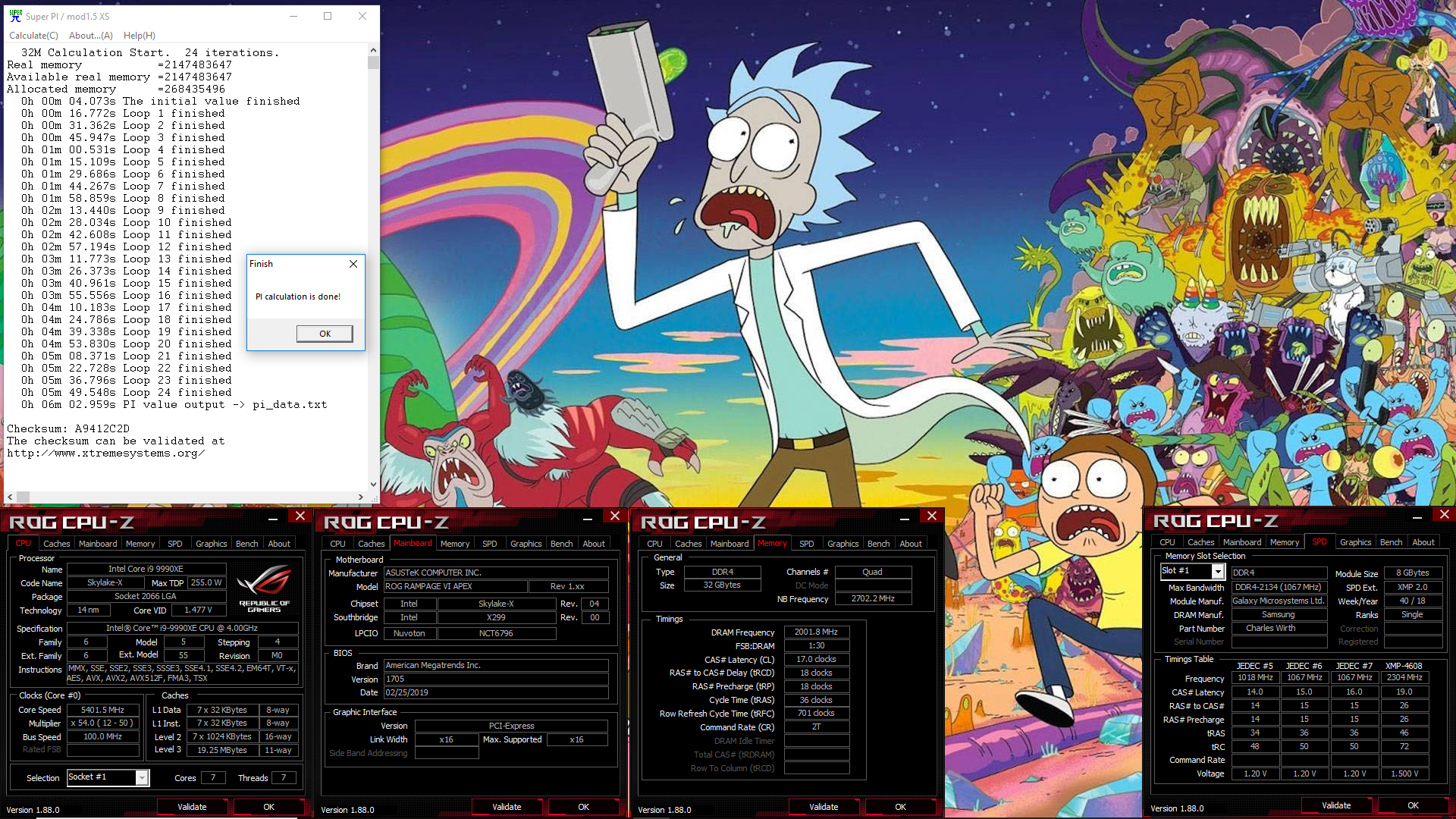Select Memory tab in the Mainboard CPU-Z window
Screen dimensions: 1456x819
455,544
